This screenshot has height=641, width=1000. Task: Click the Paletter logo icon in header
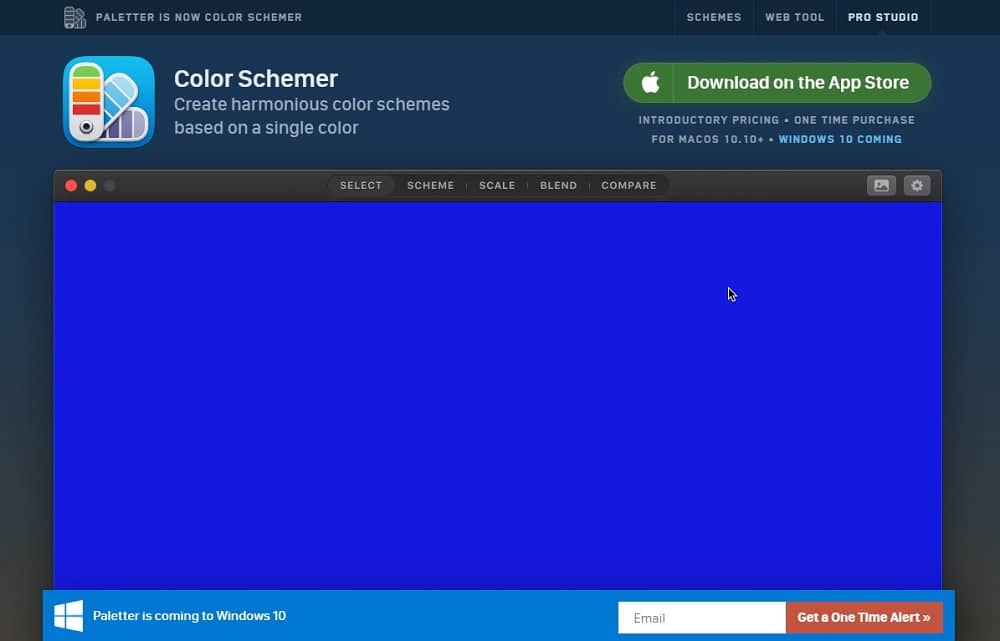click(75, 17)
